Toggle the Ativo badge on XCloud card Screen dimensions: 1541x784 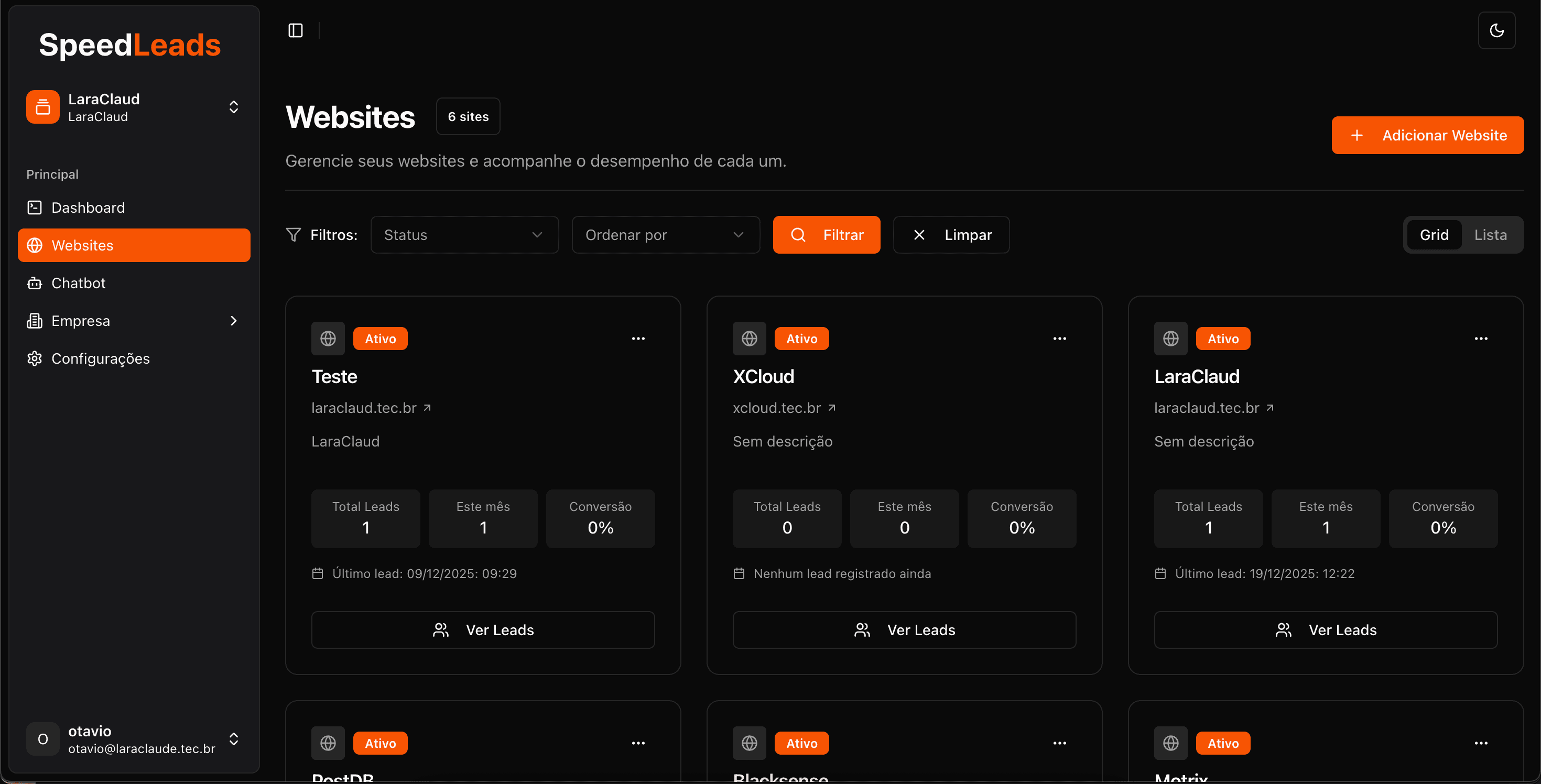pyautogui.click(x=801, y=338)
